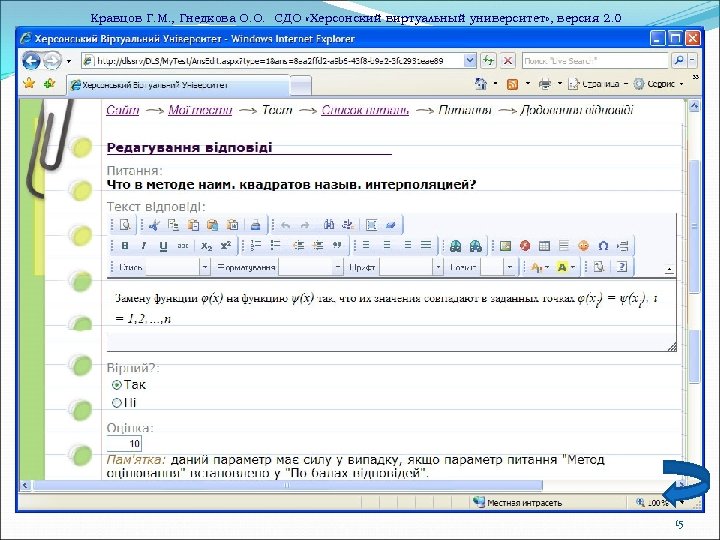Viewport: 720px width, 540px height.
Task: Open the recent pages dropdown by Back button
Action: (69, 61)
